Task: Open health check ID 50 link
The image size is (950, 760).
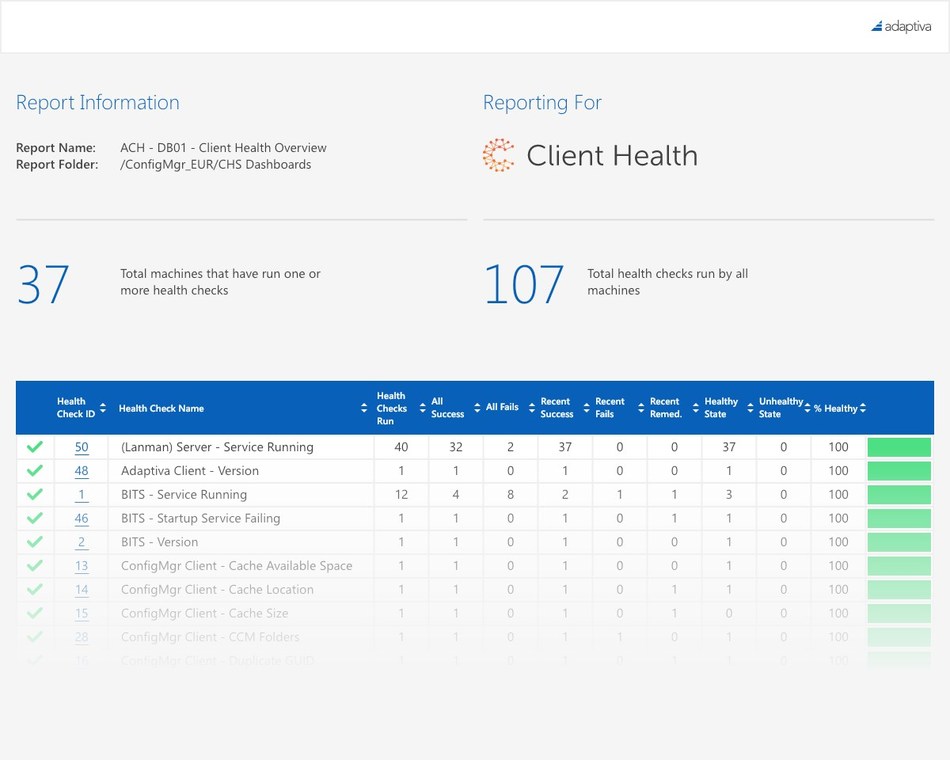Action: click(x=81, y=447)
